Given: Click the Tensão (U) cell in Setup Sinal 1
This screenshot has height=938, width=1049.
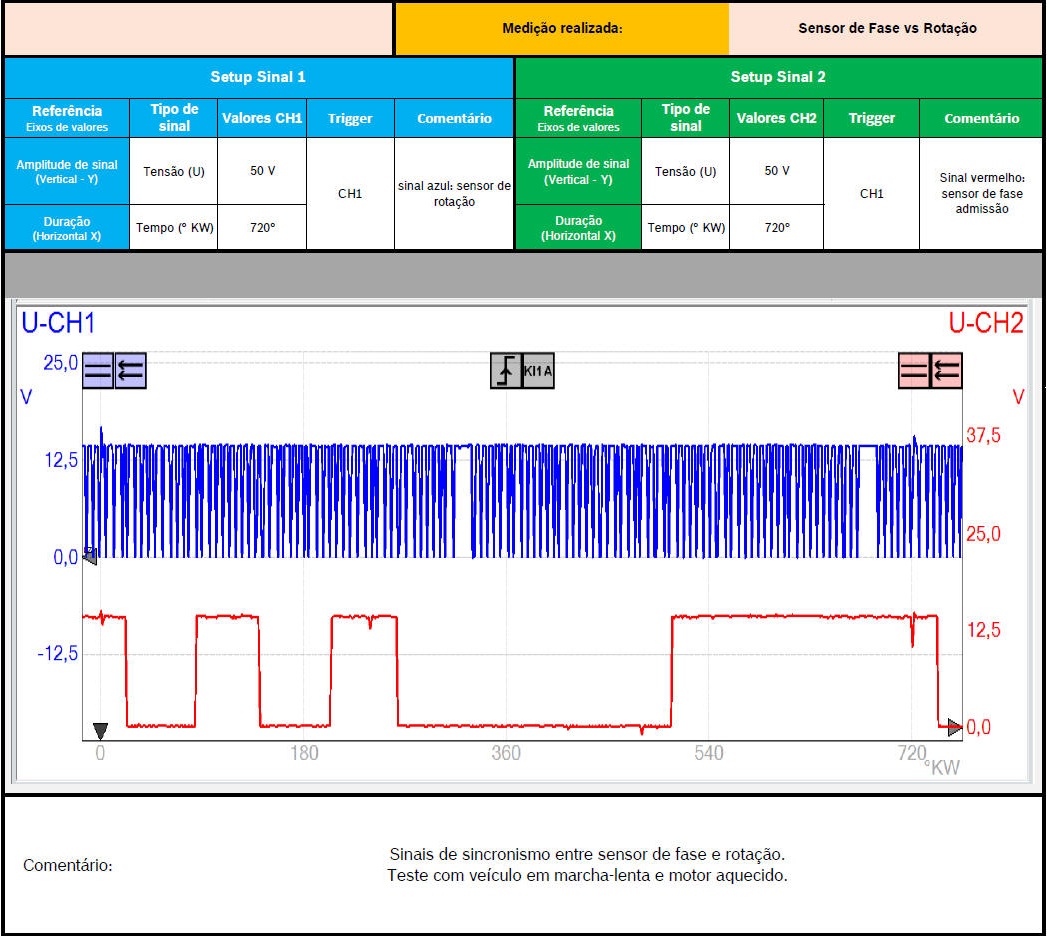Looking at the screenshot, I should (174, 171).
